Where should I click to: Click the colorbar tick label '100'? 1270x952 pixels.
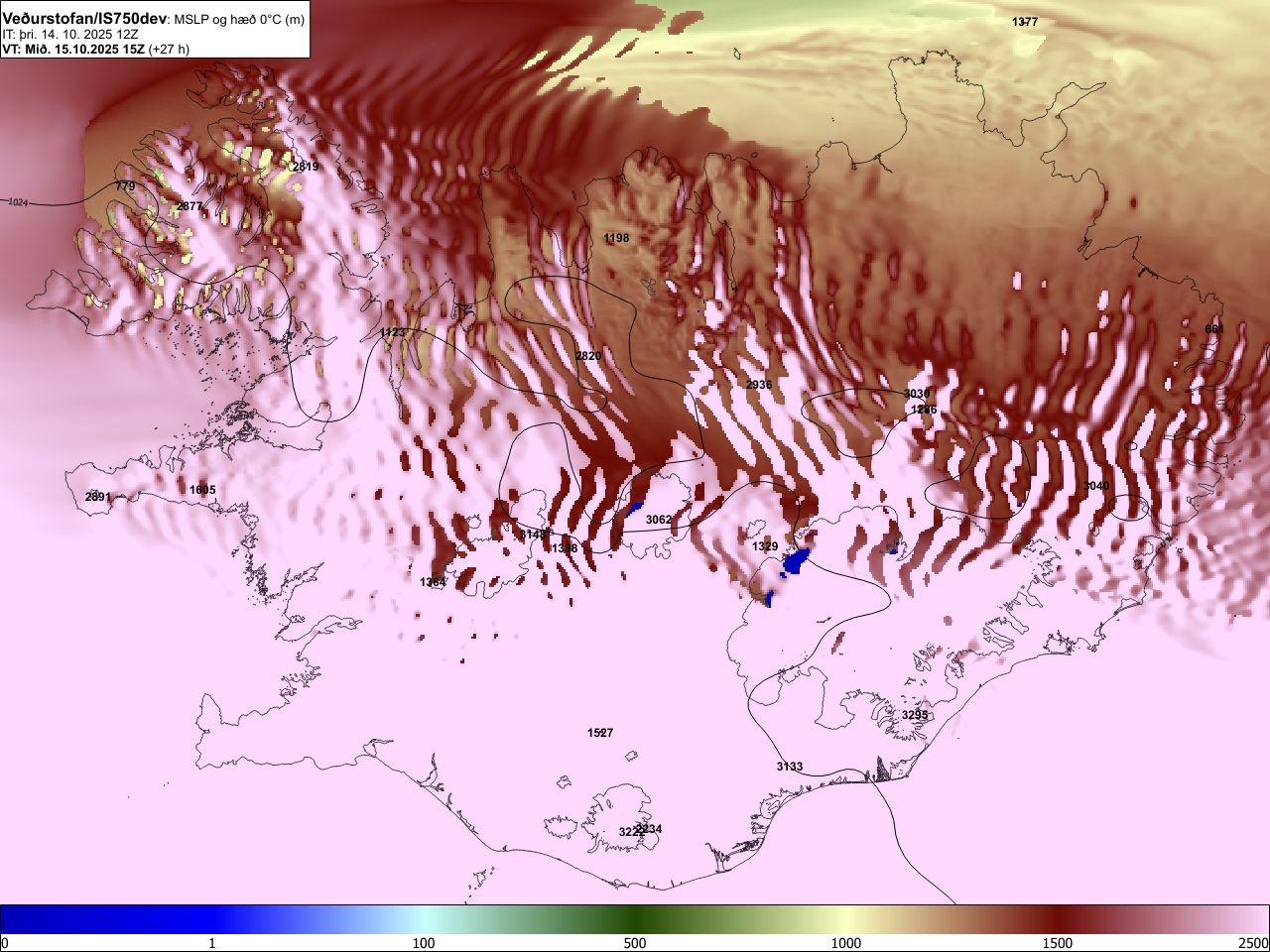[424, 943]
